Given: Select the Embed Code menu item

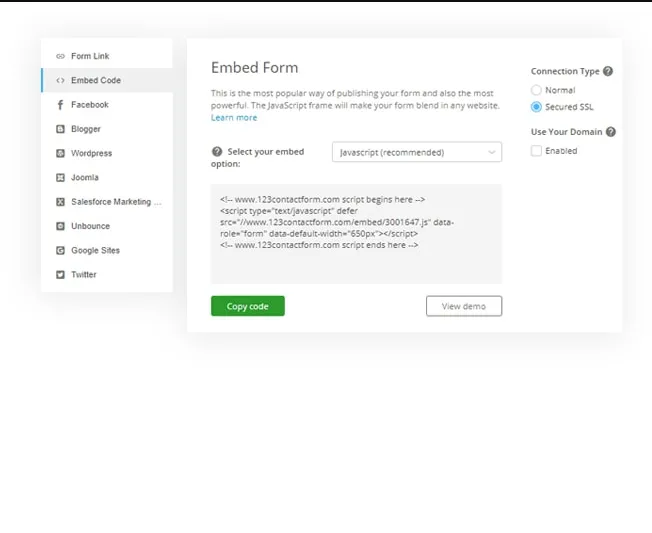Looking at the screenshot, I should pyautogui.click(x=106, y=80).
